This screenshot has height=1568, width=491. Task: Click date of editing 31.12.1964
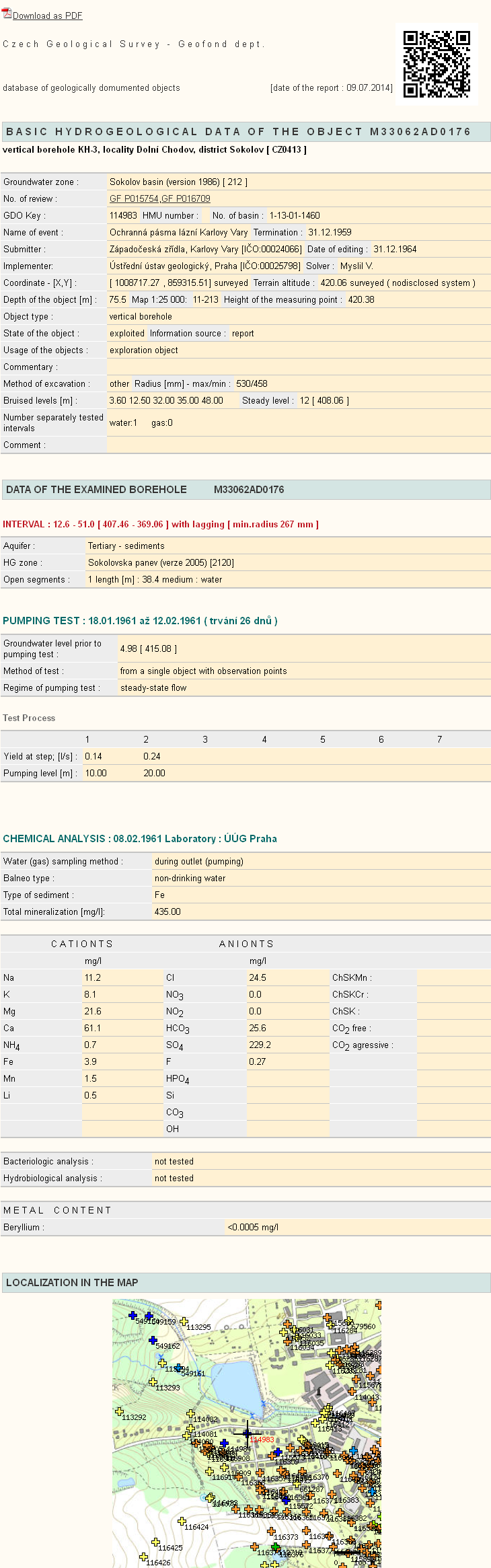coord(395,249)
